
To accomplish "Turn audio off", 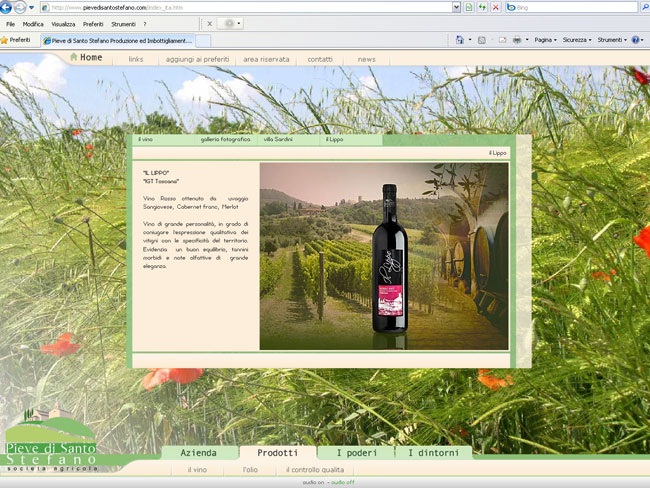I will tap(343, 483).
